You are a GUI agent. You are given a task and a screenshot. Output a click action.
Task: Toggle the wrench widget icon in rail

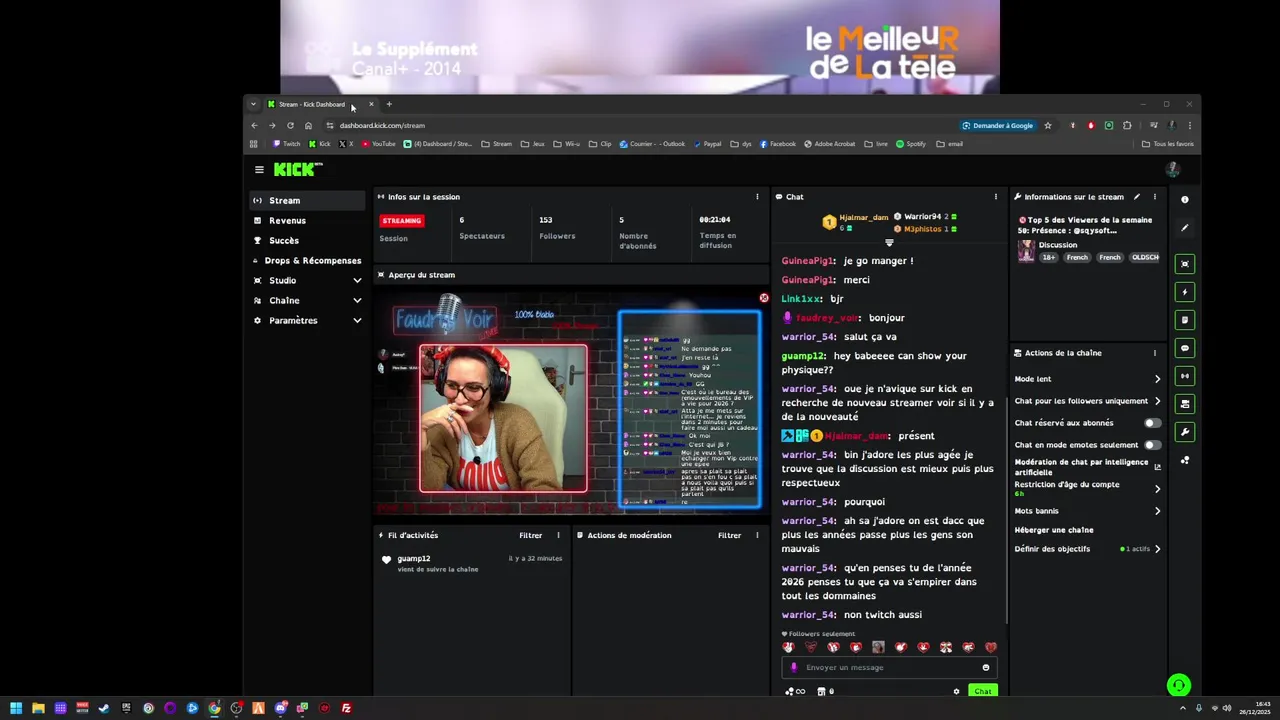tap(1185, 432)
